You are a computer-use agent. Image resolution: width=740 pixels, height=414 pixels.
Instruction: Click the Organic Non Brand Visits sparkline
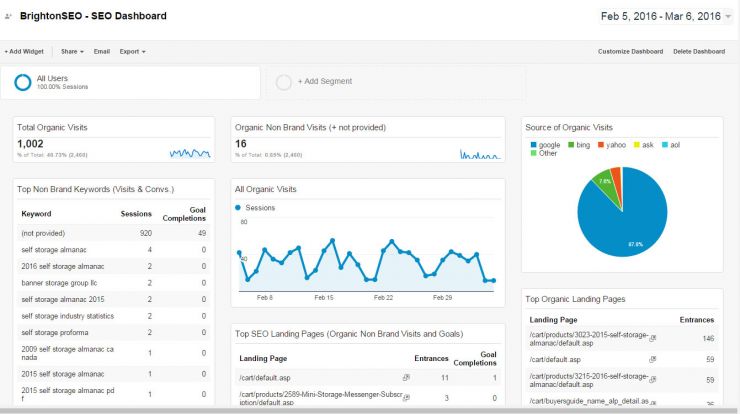click(x=480, y=154)
